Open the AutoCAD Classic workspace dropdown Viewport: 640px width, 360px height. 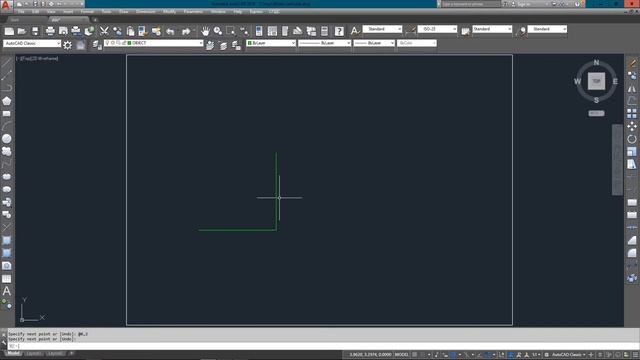(x=32, y=43)
